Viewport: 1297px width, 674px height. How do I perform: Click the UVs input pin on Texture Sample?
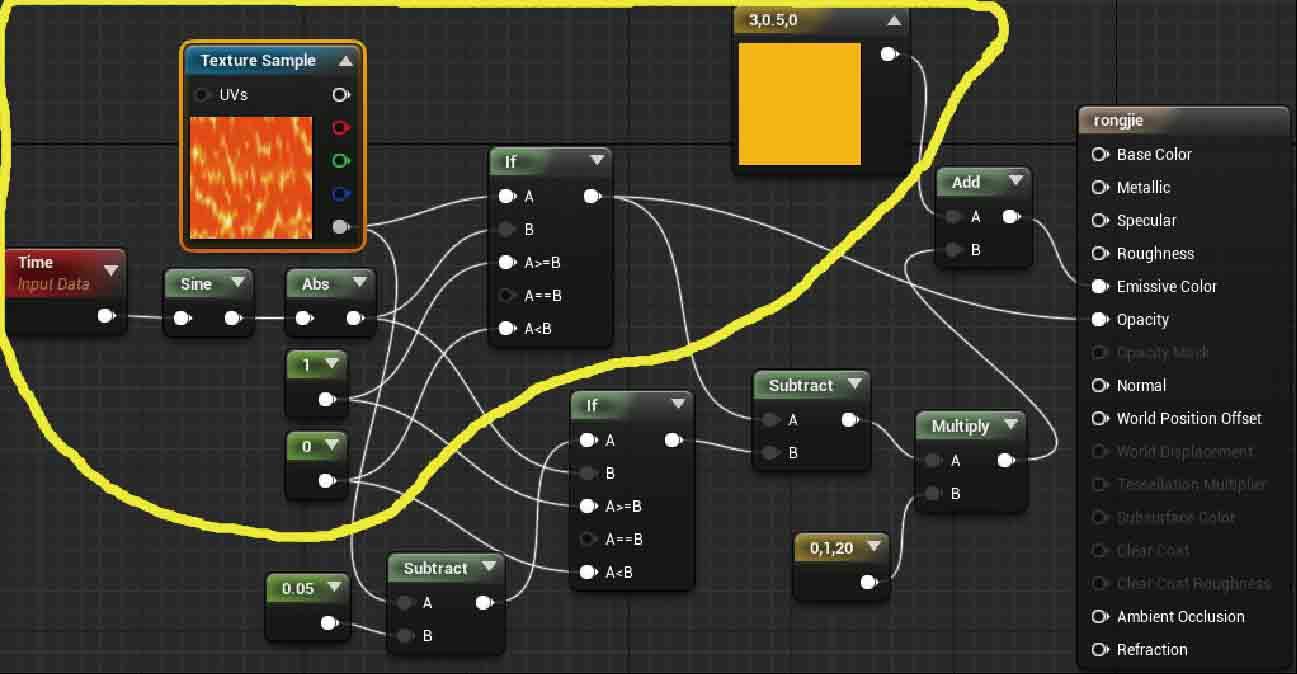pos(202,95)
